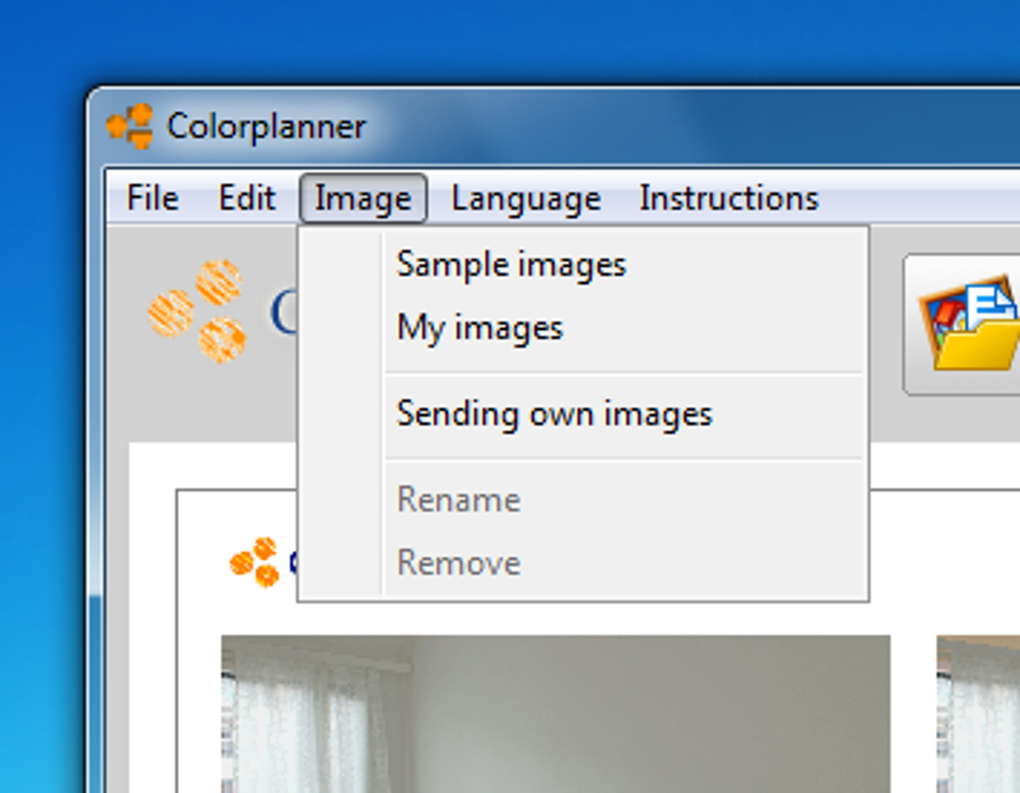This screenshot has height=793, width=1020.
Task: Click the Colorplanner window title text
Action: (x=266, y=126)
